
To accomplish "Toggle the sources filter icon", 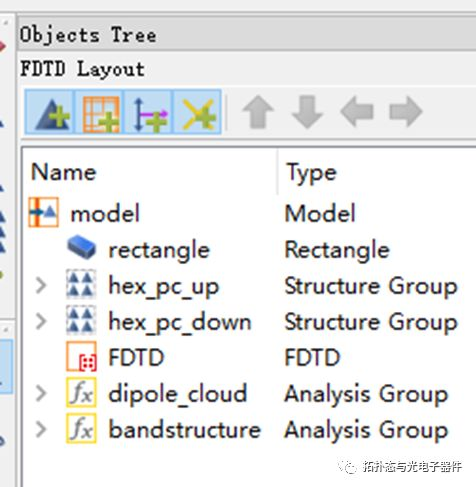I will (149, 112).
